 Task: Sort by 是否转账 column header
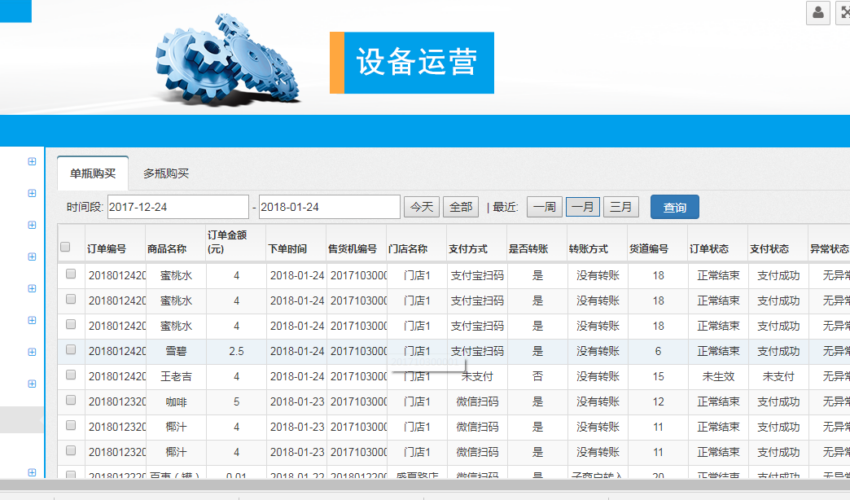coord(529,249)
